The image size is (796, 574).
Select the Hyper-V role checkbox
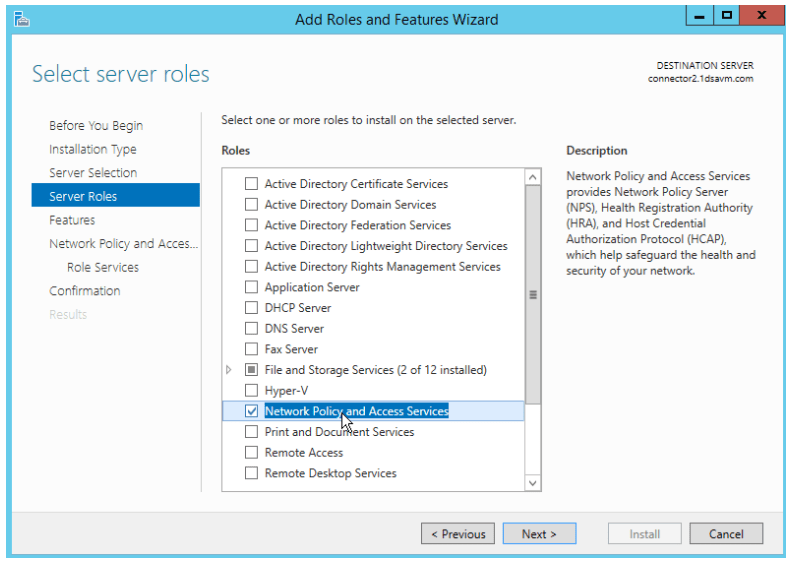click(251, 391)
